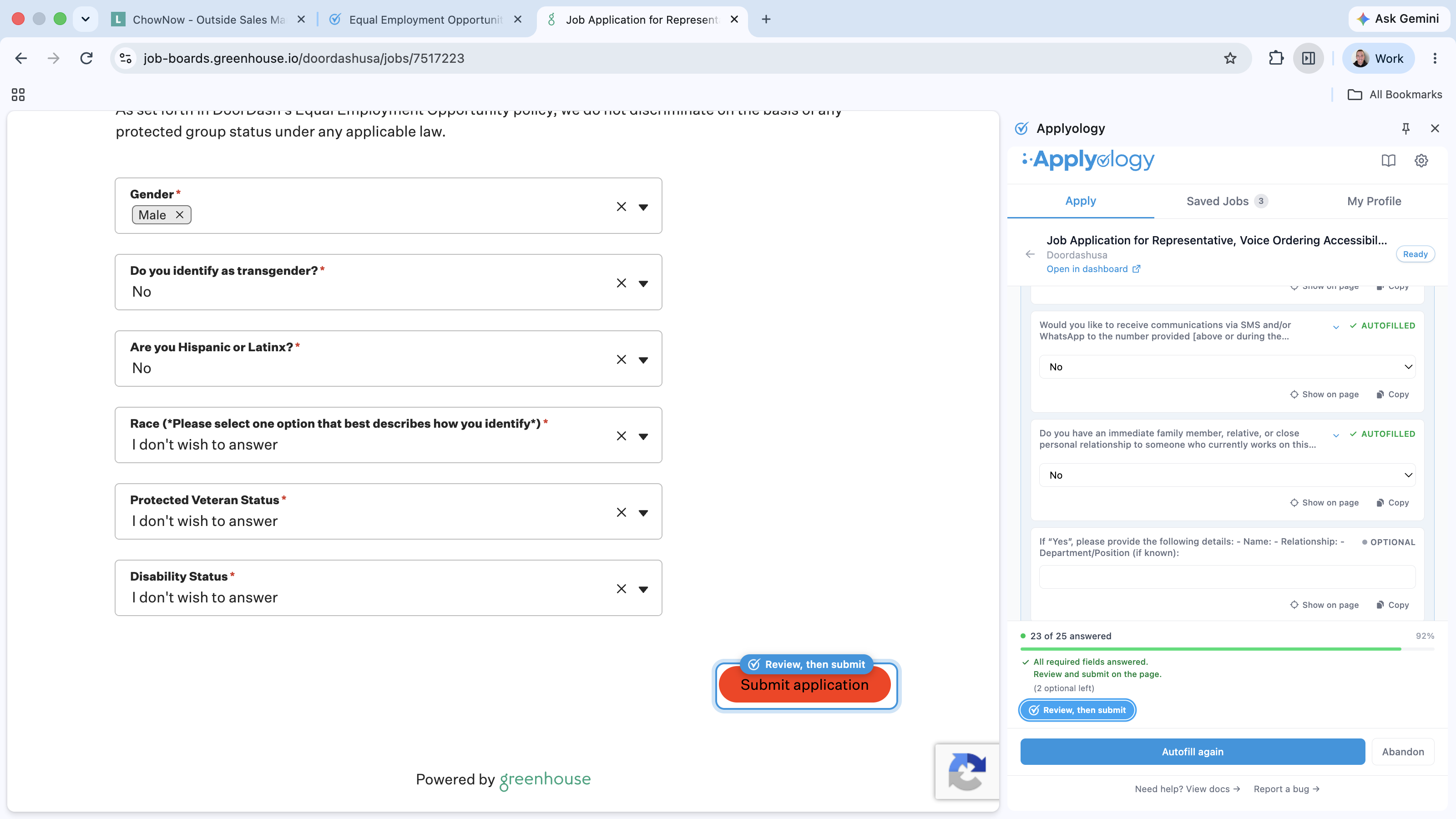Switch to the My Profile tab
This screenshot has width=1456, height=819.
click(x=1374, y=201)
